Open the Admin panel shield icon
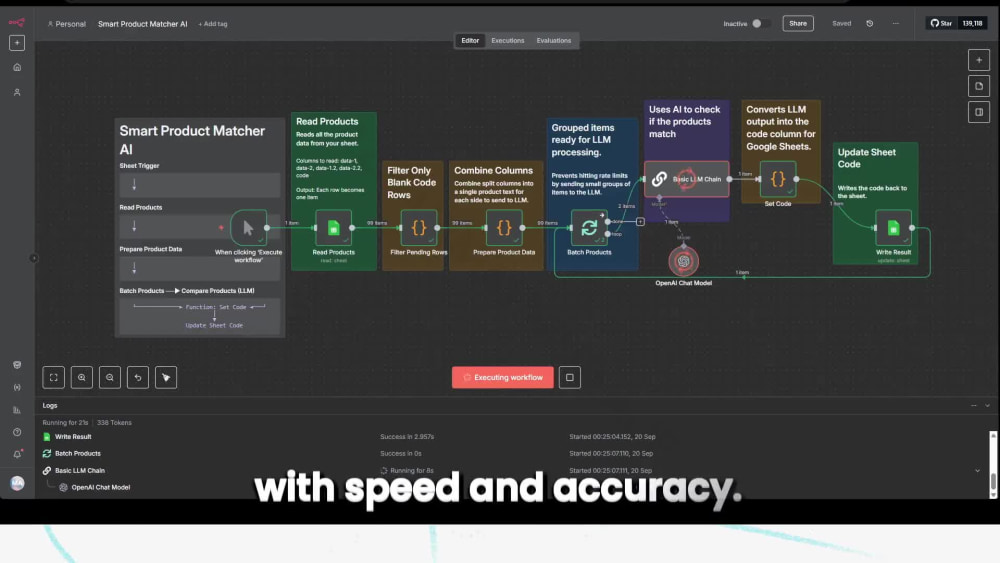 click(17, 365)
